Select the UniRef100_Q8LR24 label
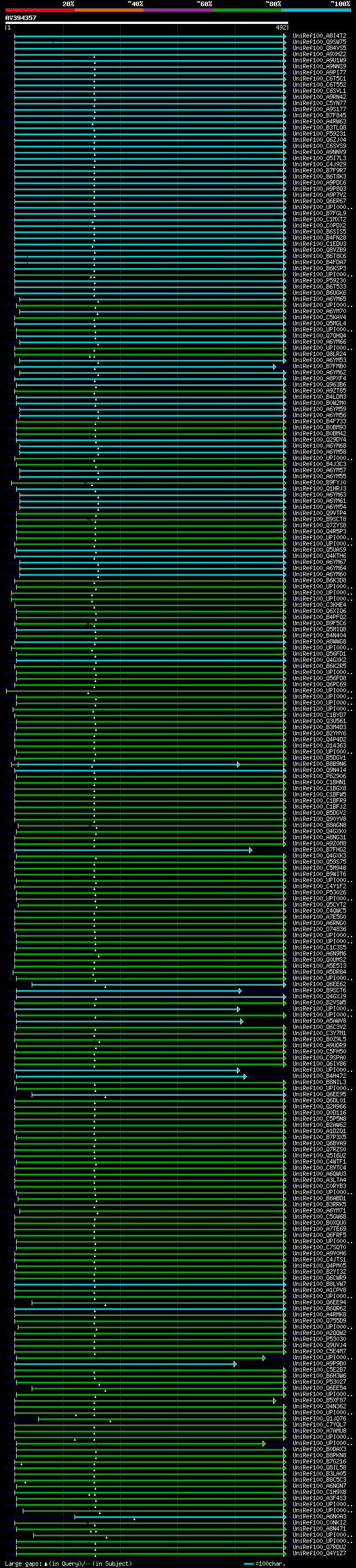The width and height of the screenshot is (356, 1568). point(319,354)
